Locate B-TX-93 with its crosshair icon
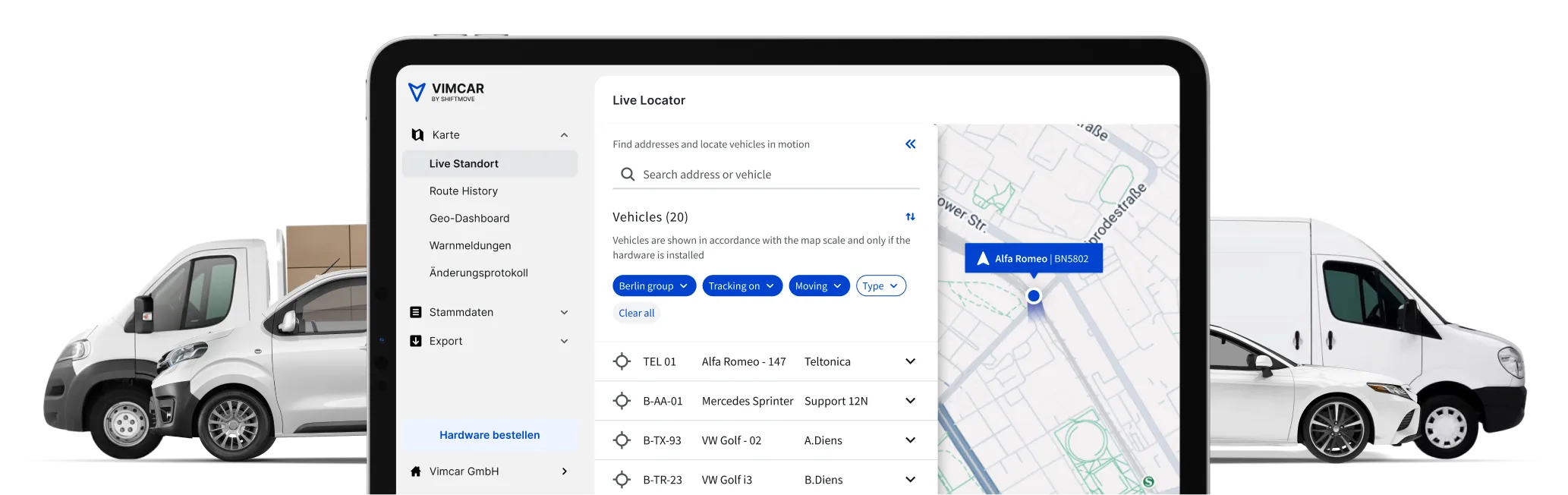The width and height of the screenshot is (1568, 495). tap(622, 440)
